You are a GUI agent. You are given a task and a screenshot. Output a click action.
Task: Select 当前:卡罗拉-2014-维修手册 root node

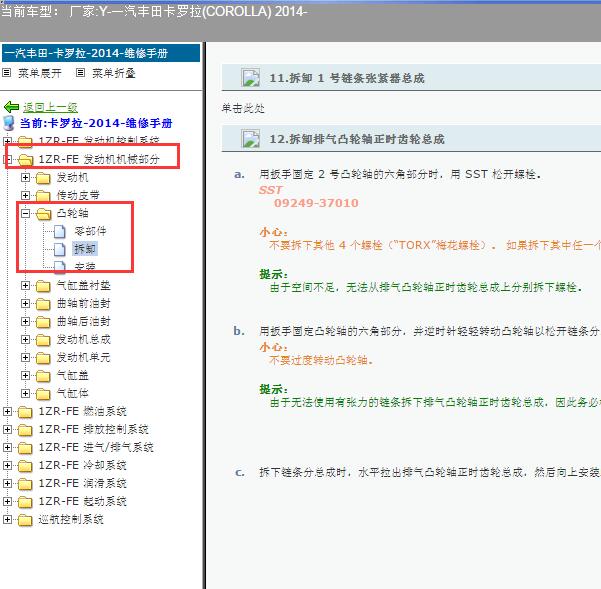[x=96, y=123]
